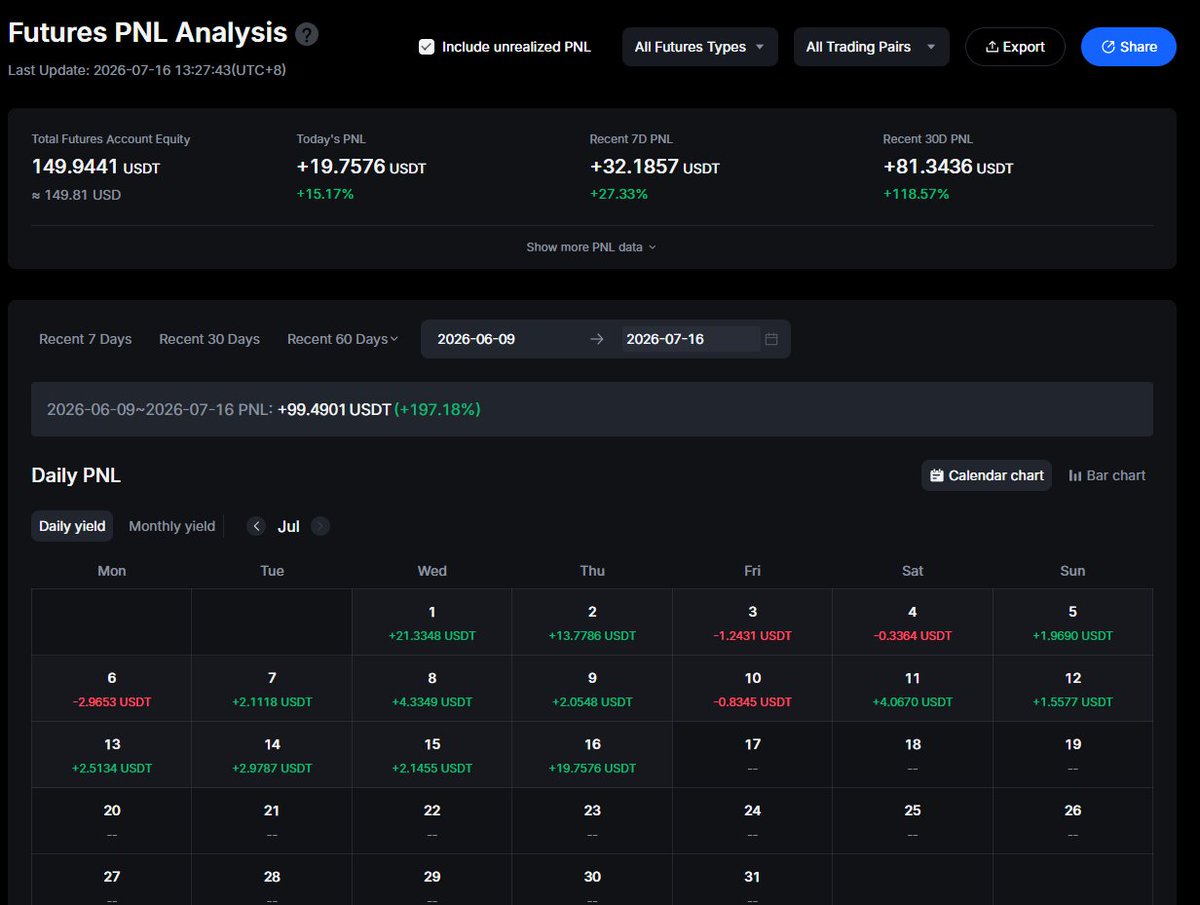The height and width of the screenshot is (905, 1200).
Task: Click the Daily PNL section heading
Action: click(76, 476)
